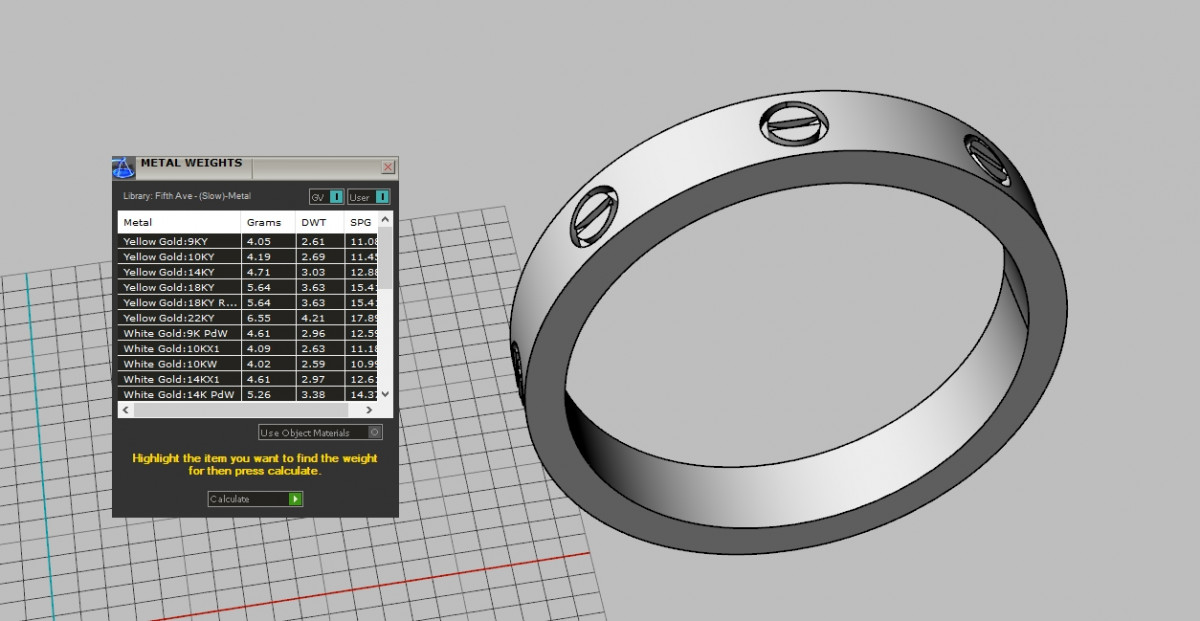Sort by the Metal column header
Screen dimensions: 1200x621
[178, 222]
